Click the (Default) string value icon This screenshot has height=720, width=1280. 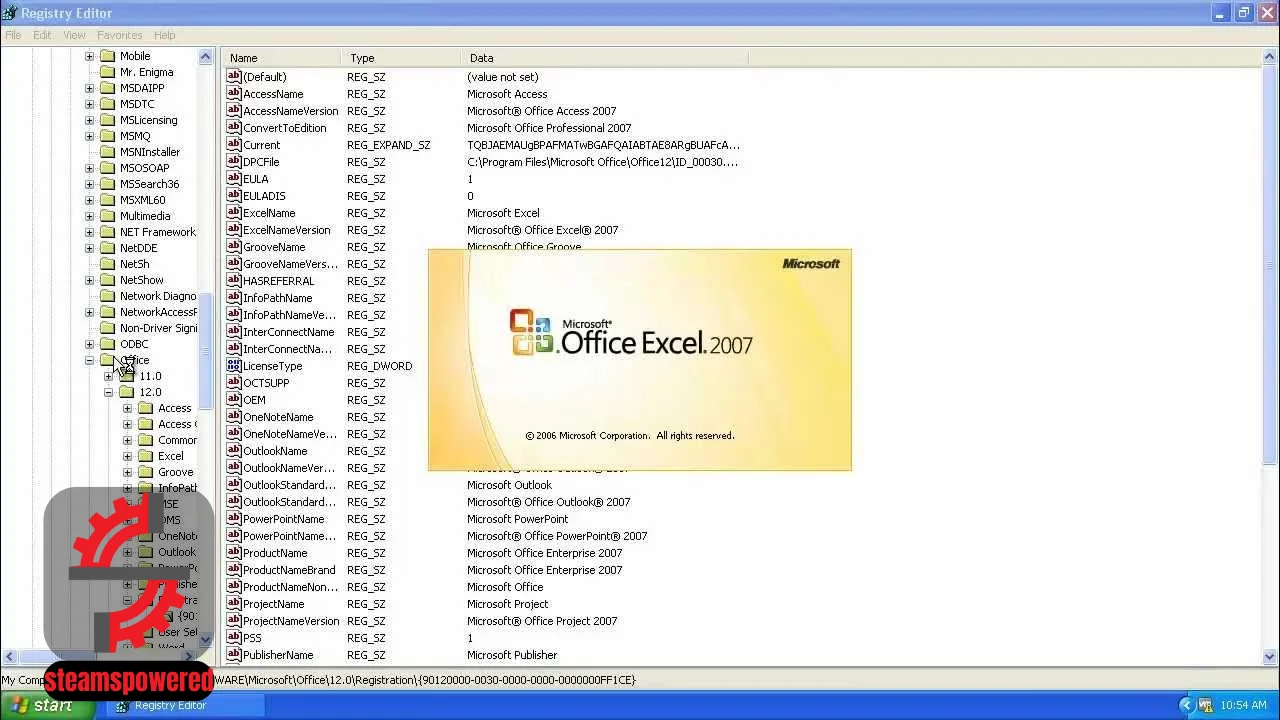[x=234, y=76]
